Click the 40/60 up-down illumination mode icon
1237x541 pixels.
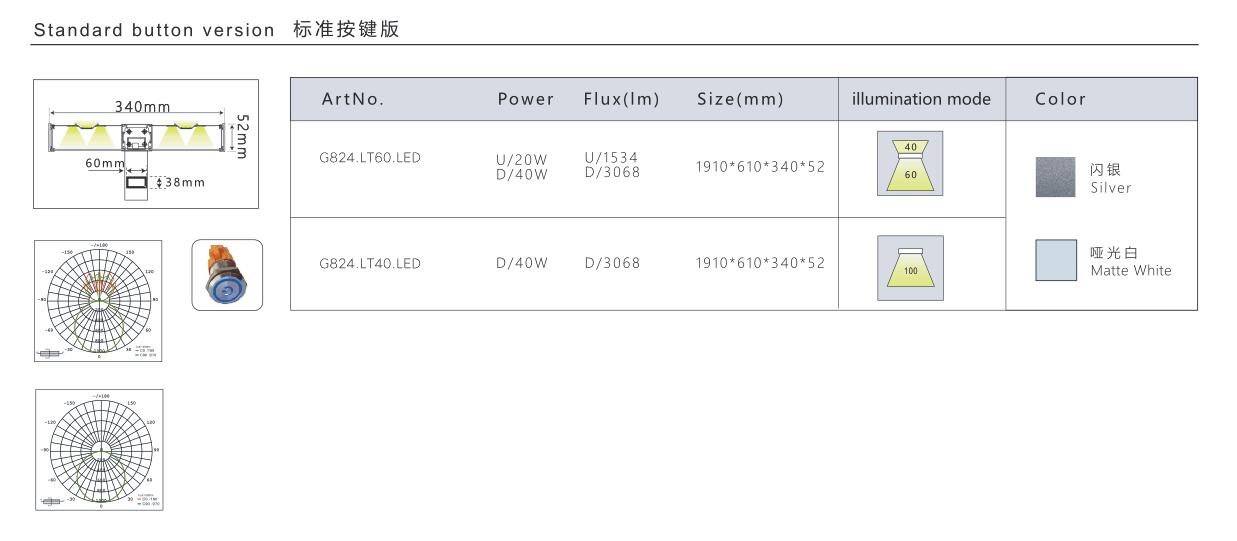(910, 163)
